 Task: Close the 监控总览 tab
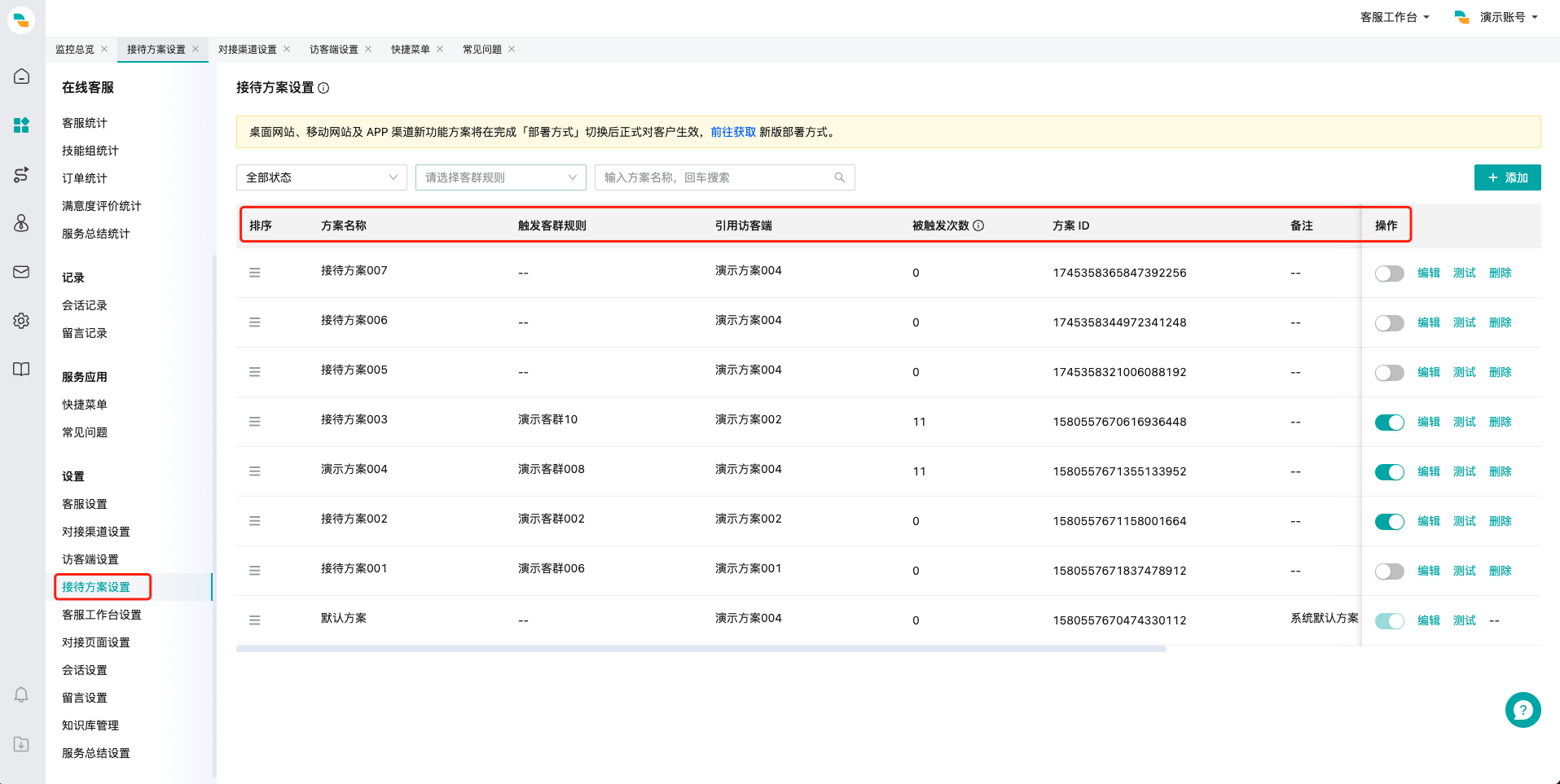pos(104,49)
